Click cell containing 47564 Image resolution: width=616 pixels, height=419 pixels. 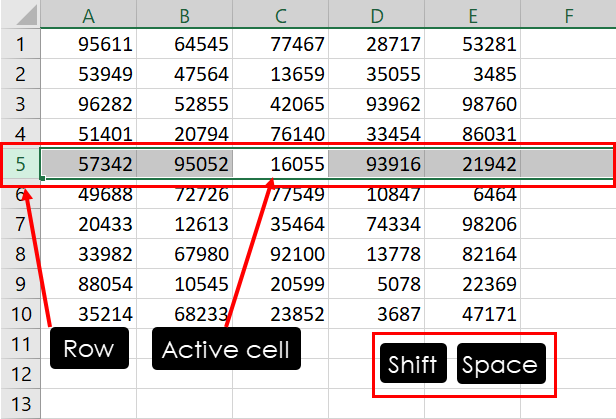(x=185, y=73)
